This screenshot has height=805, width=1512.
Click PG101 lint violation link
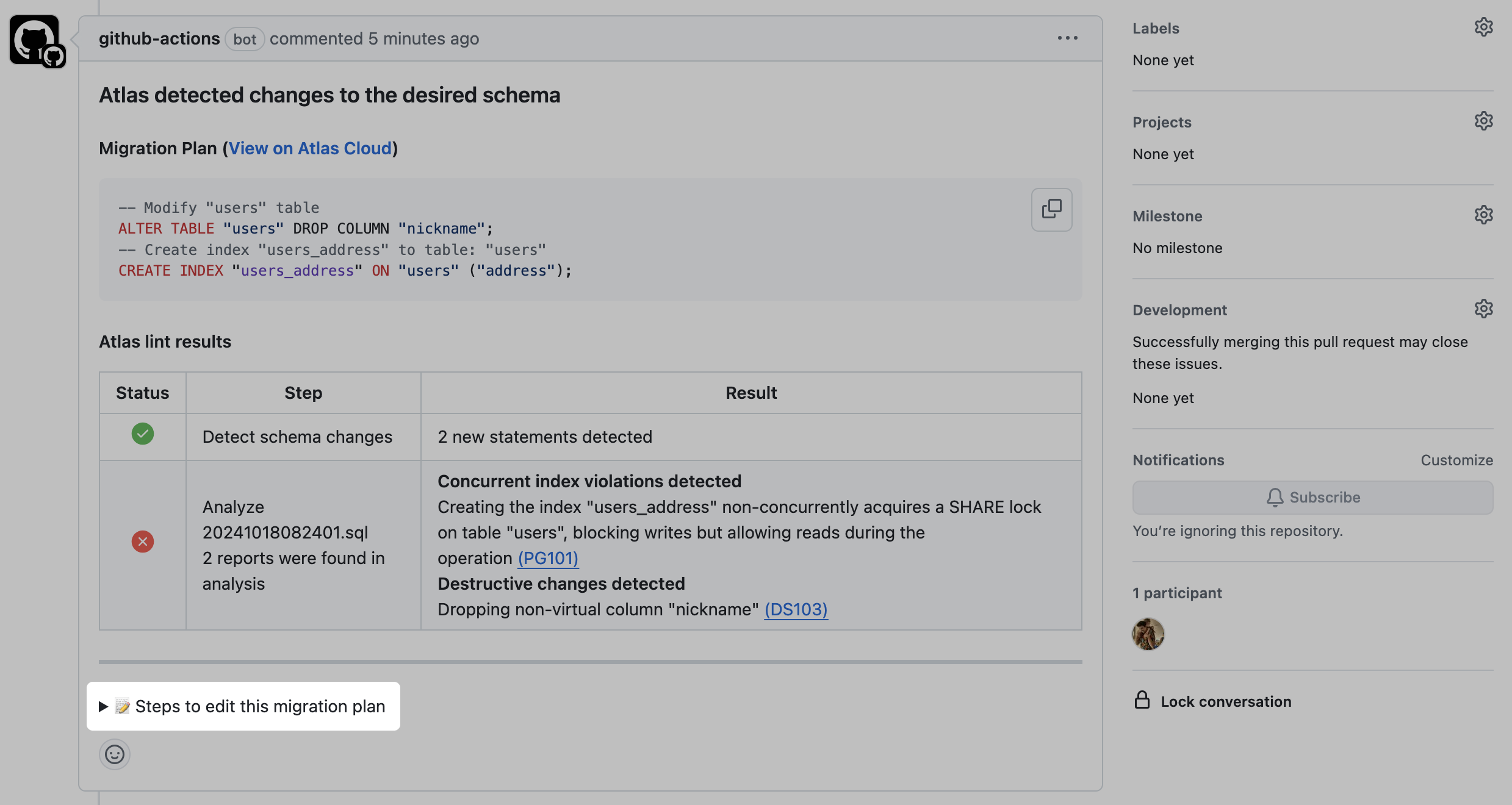point(548,557)
